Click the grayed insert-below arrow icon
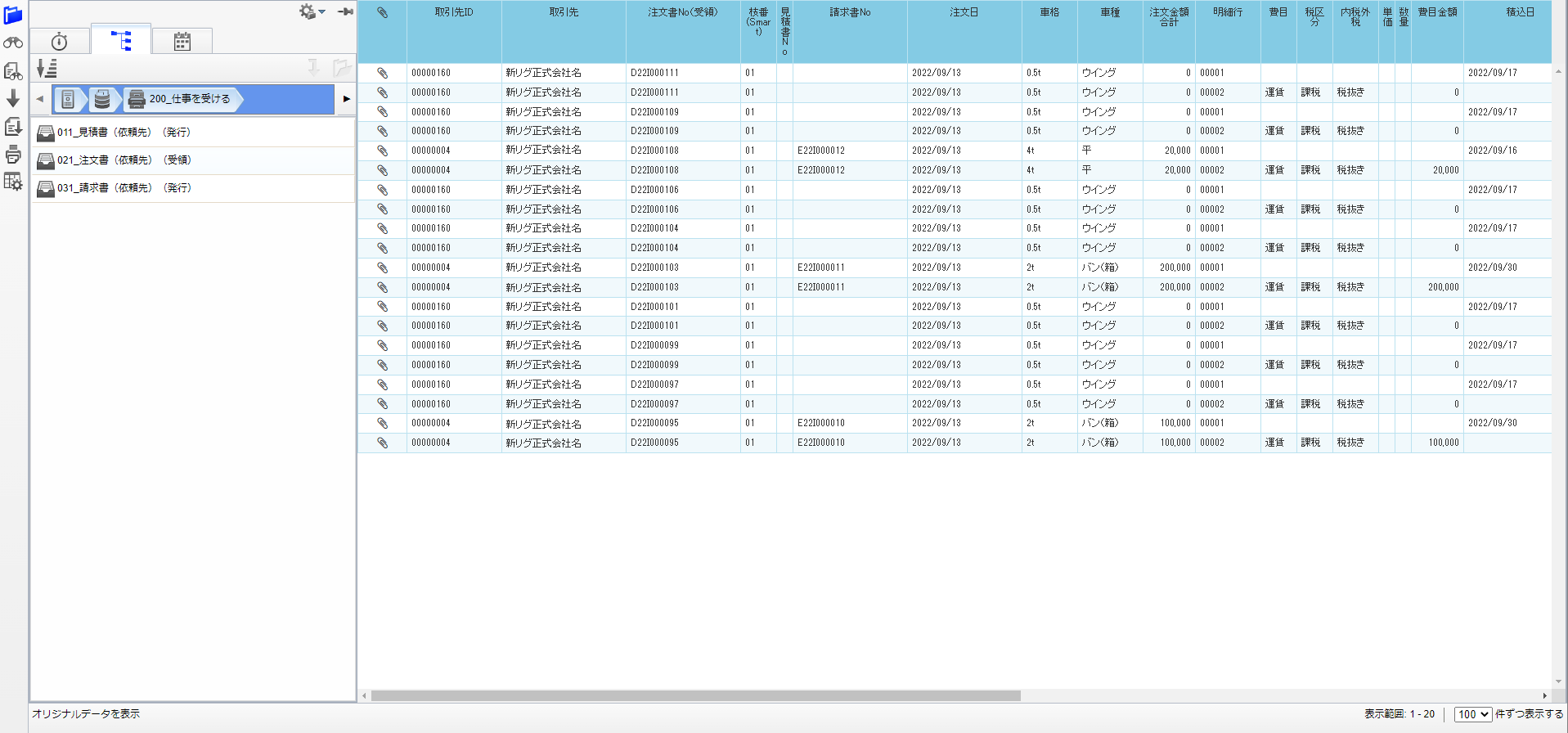 click(313, 68)
